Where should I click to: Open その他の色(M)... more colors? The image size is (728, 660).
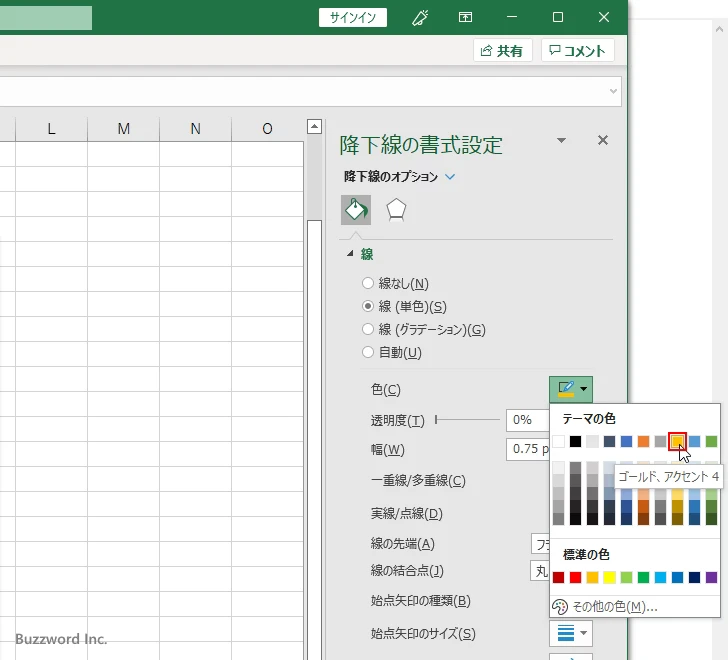(635, 607)
